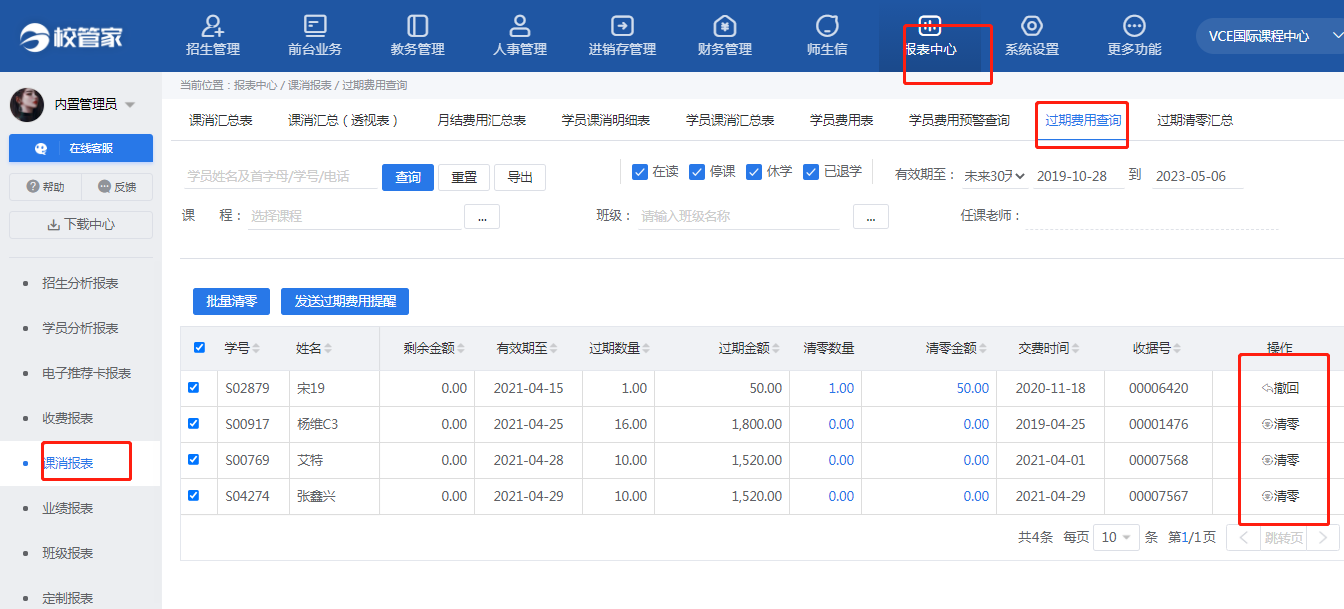Toggle the 休学 checkbox
This screenshot has height=609, width=1344.
[x=754, y=172]
